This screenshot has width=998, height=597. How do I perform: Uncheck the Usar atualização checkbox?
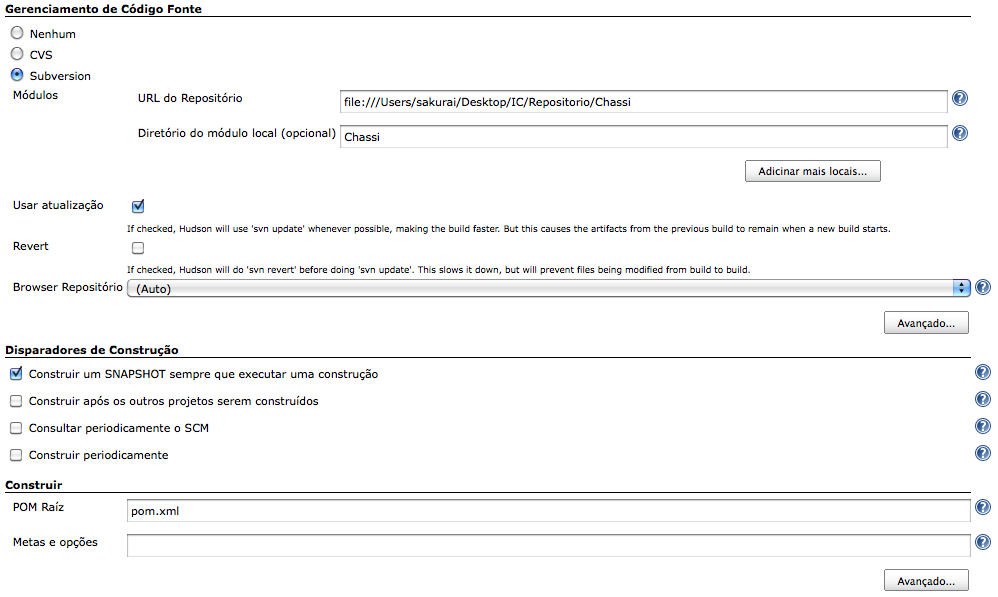click(138, 206)
